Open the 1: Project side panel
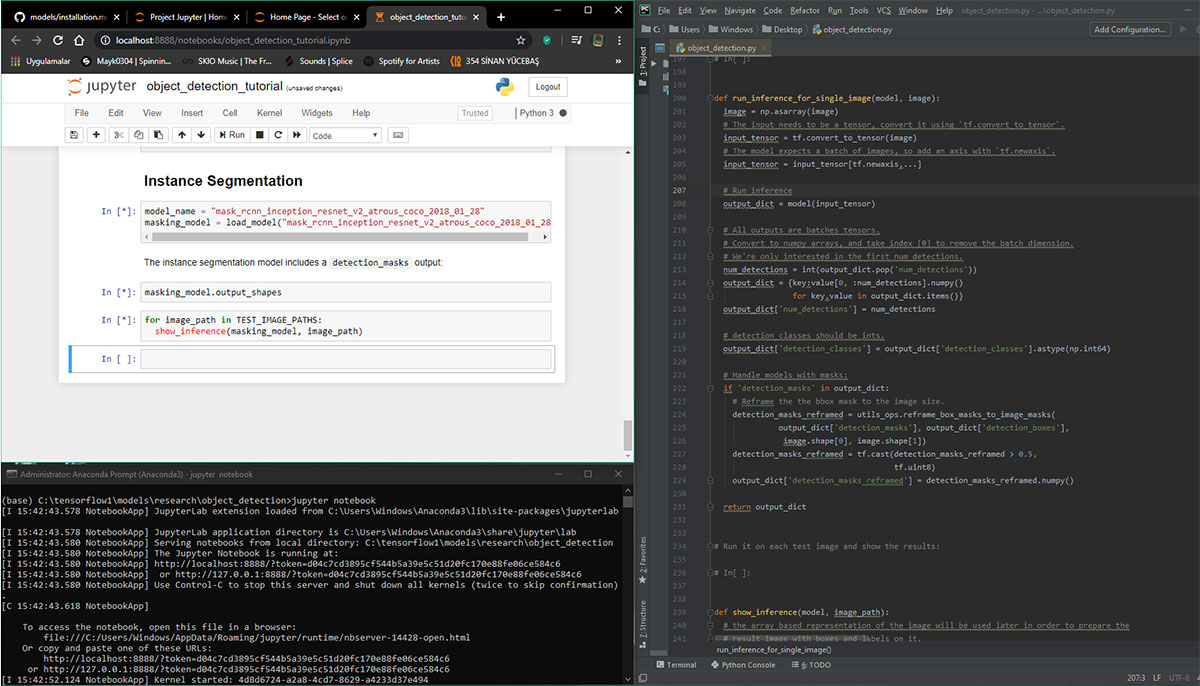The width and height of the screenshot is (1200, 686). (643, 66)
